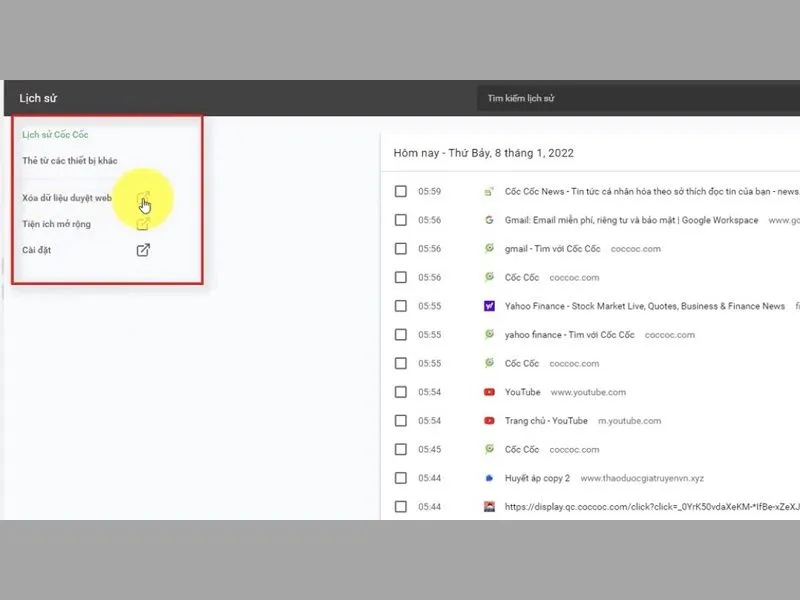Open gmail - Tìm với Cốc Cốc link

tap(552, 248)
